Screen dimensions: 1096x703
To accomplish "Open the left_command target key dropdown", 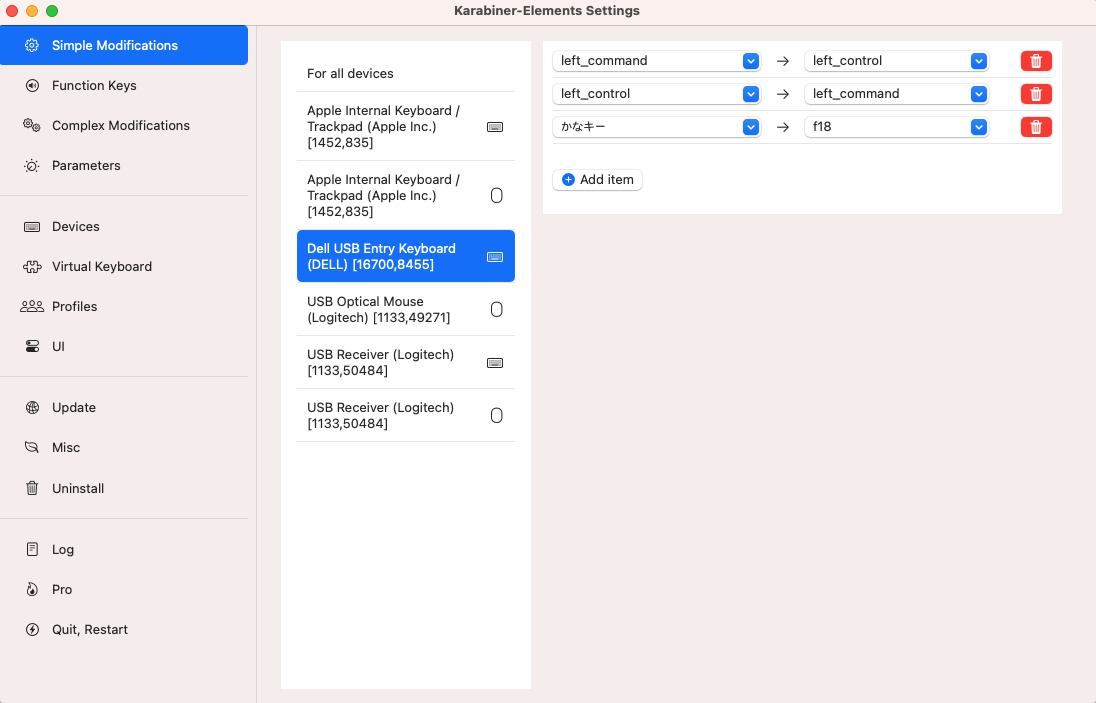I will (x=896, y=94).
